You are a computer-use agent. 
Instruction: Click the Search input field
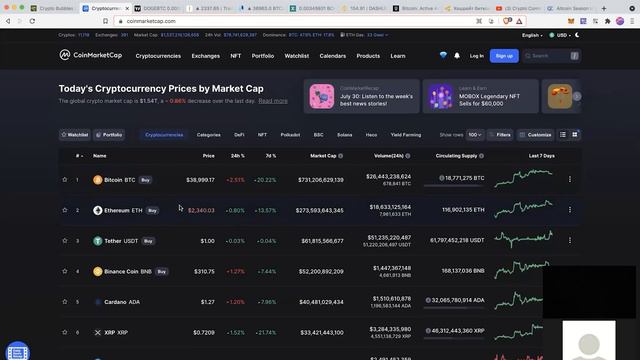coord(551,56)
